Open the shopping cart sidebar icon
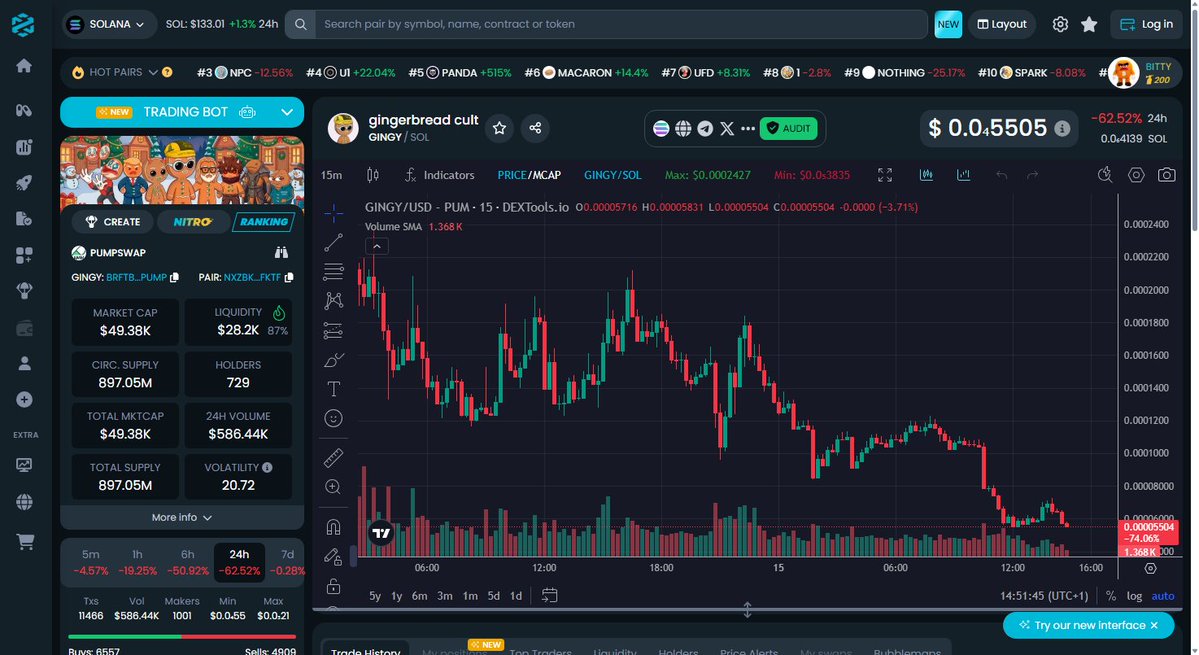Screen dimensions: 1199x655 (25, 542)
